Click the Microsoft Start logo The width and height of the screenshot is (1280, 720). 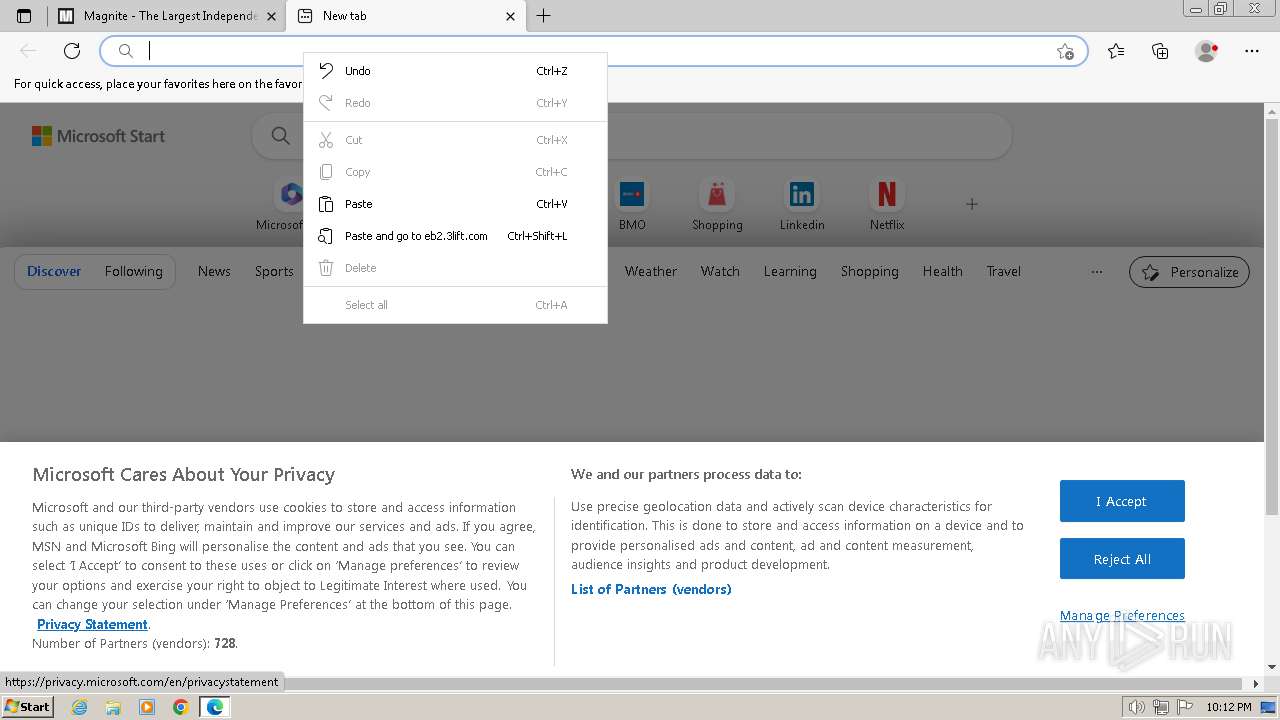click(98, 136)
